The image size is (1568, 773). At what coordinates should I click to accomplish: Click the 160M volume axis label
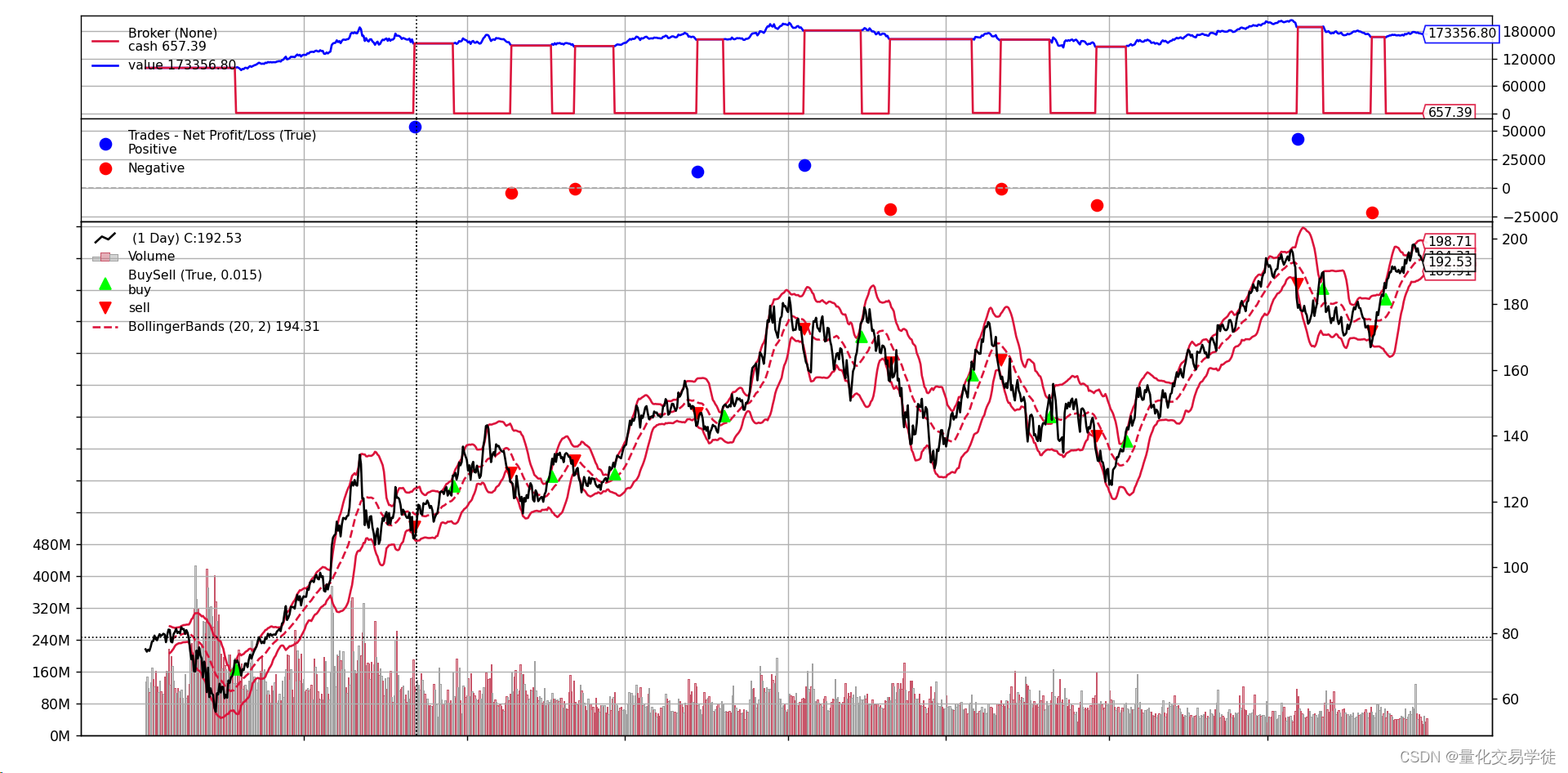tap(51, 672)
